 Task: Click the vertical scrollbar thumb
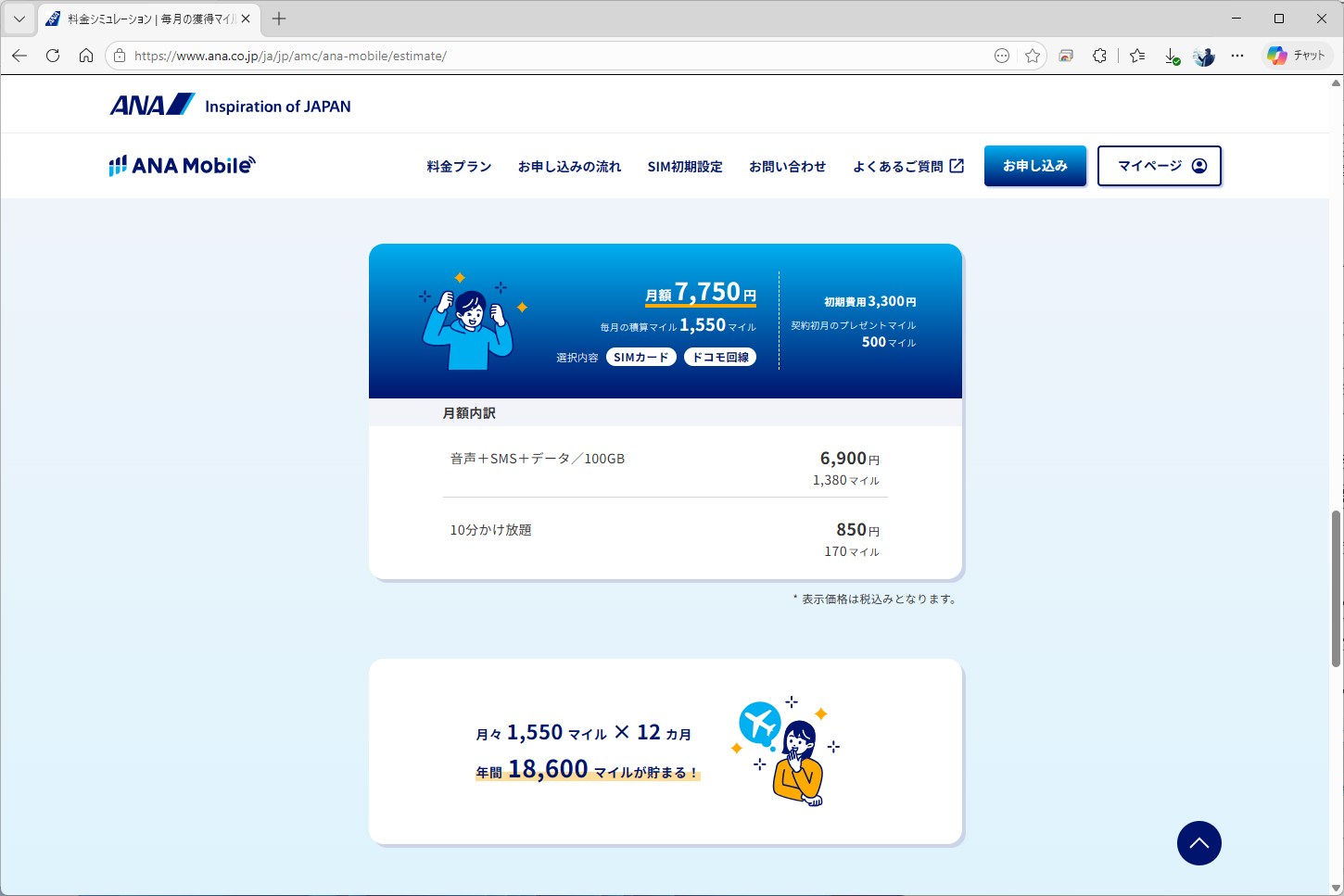[x=1336, y=588]
